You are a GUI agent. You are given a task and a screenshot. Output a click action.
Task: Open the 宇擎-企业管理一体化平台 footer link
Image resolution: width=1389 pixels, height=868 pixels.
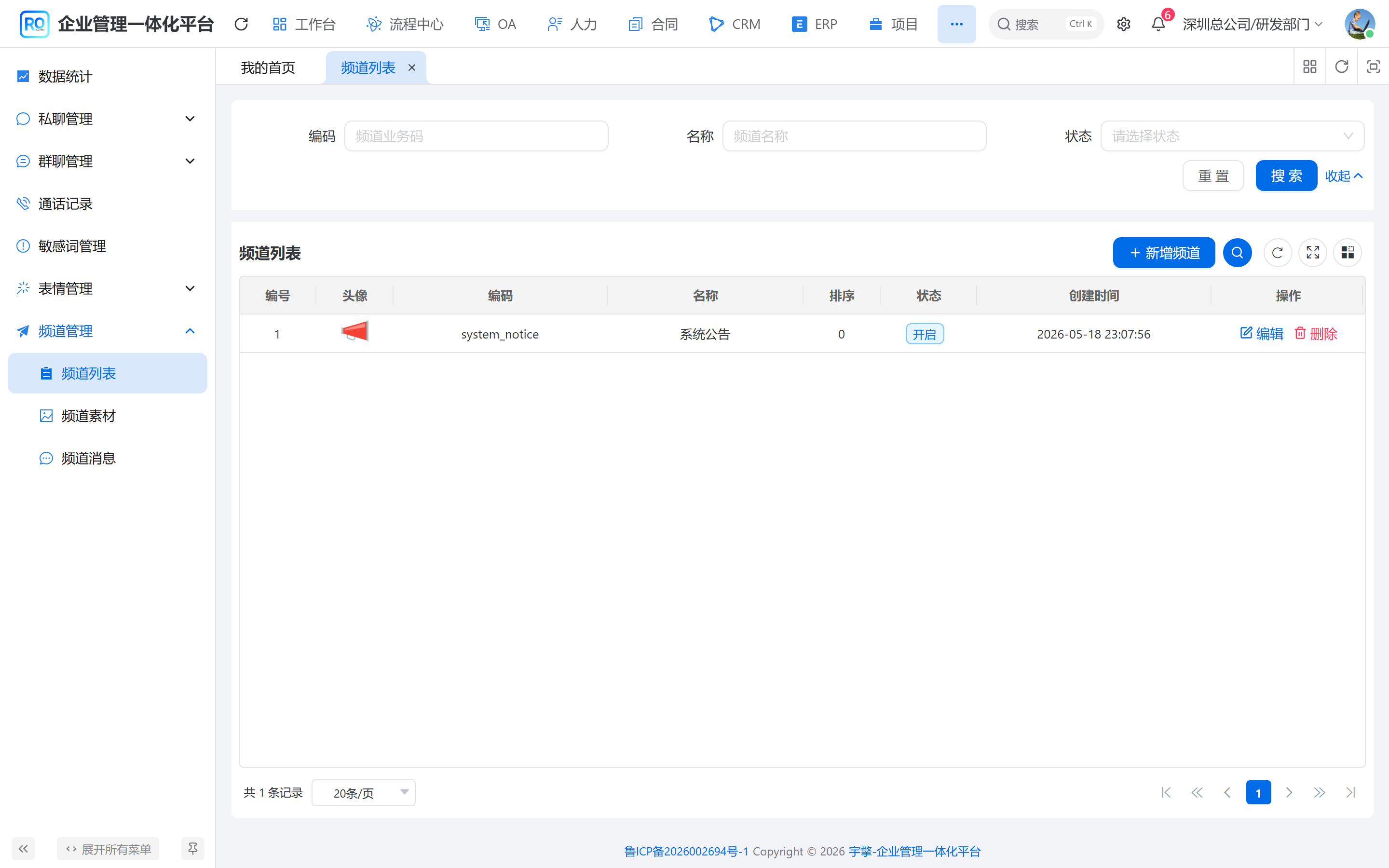pos(915,851)
